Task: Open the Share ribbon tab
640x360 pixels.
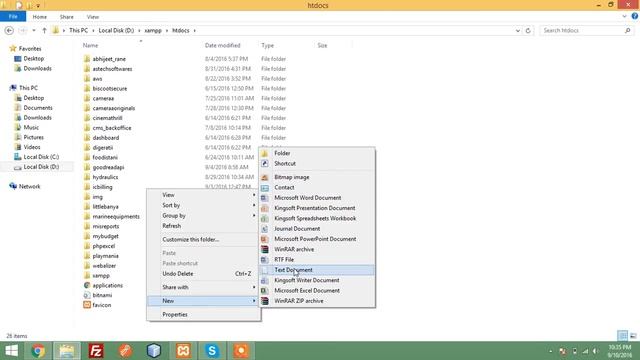Action: pyautogui.click(x=67, y=17)
